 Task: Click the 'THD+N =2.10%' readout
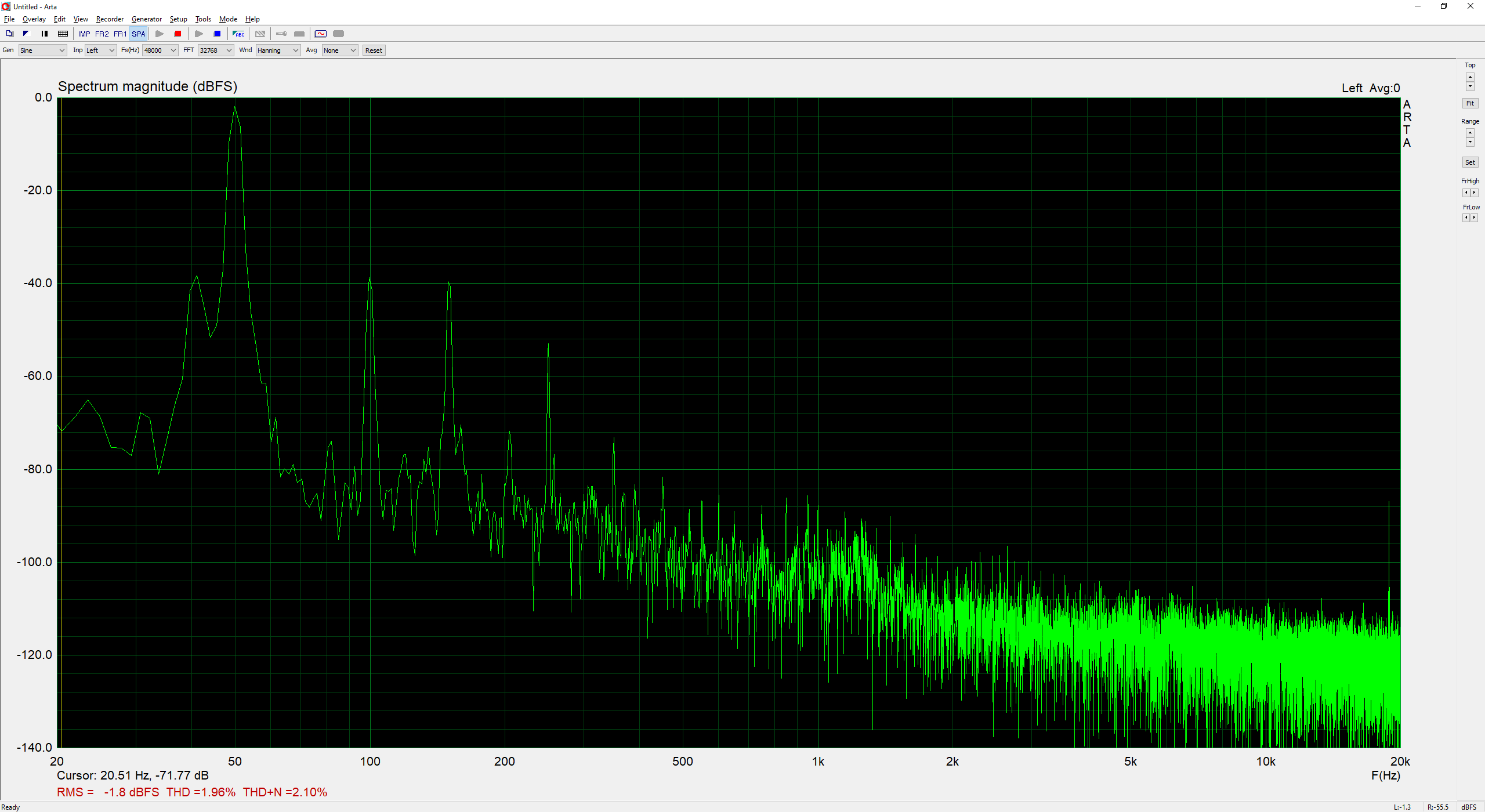285,792
